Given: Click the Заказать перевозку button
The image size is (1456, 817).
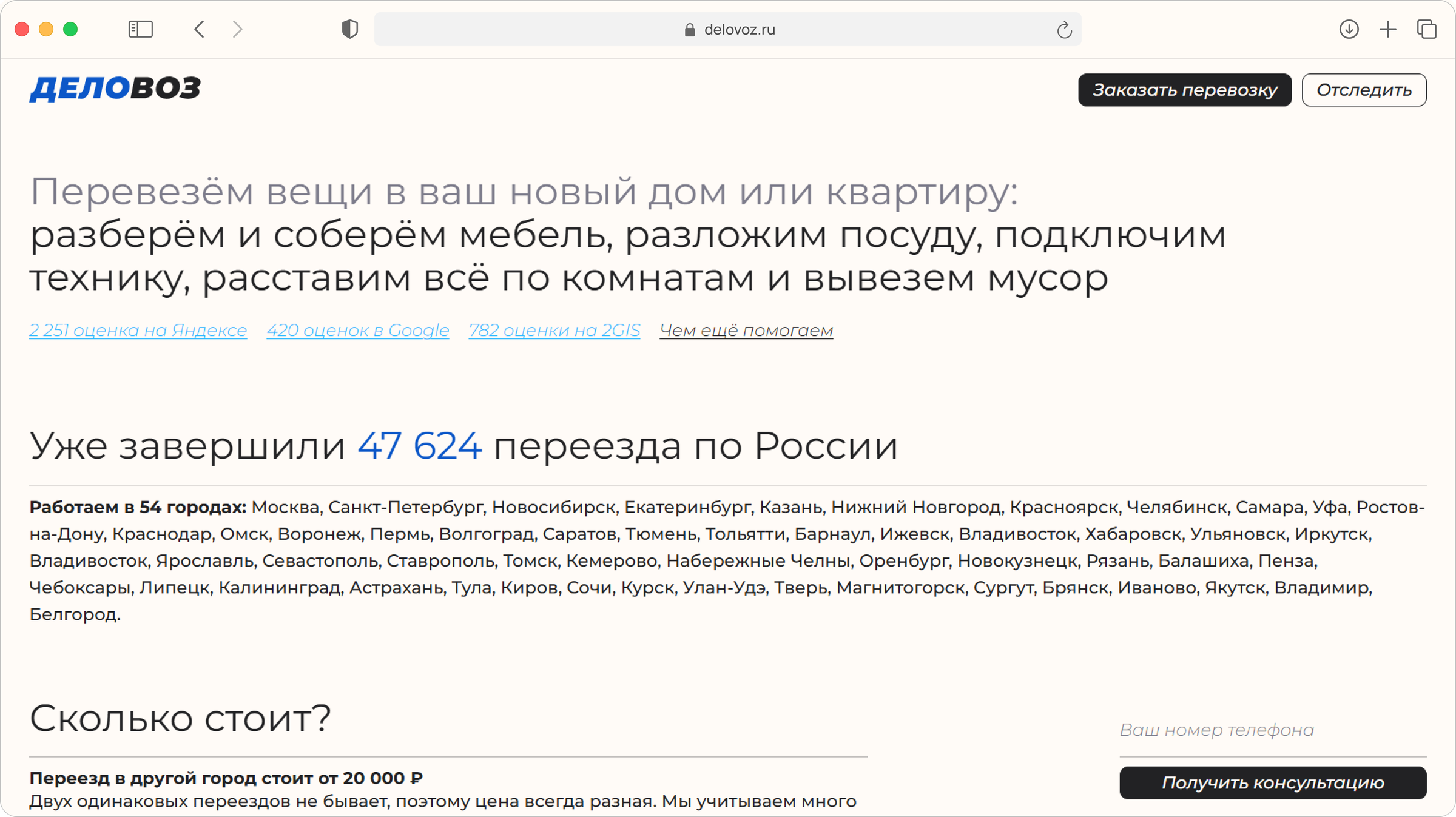Looking at the screenshot, I should (x=1185, y=90).
